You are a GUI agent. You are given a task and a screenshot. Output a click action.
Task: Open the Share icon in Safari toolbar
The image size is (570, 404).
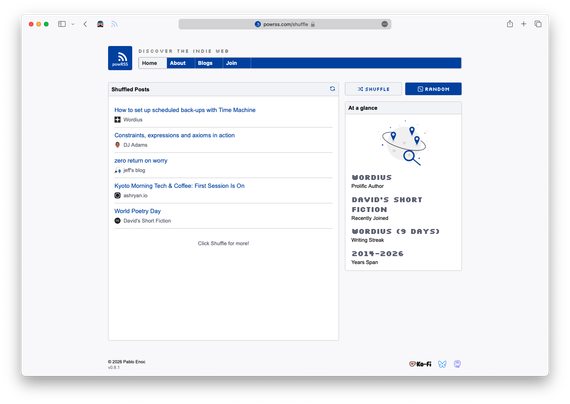pyautogui.click(x=510, y=24)
